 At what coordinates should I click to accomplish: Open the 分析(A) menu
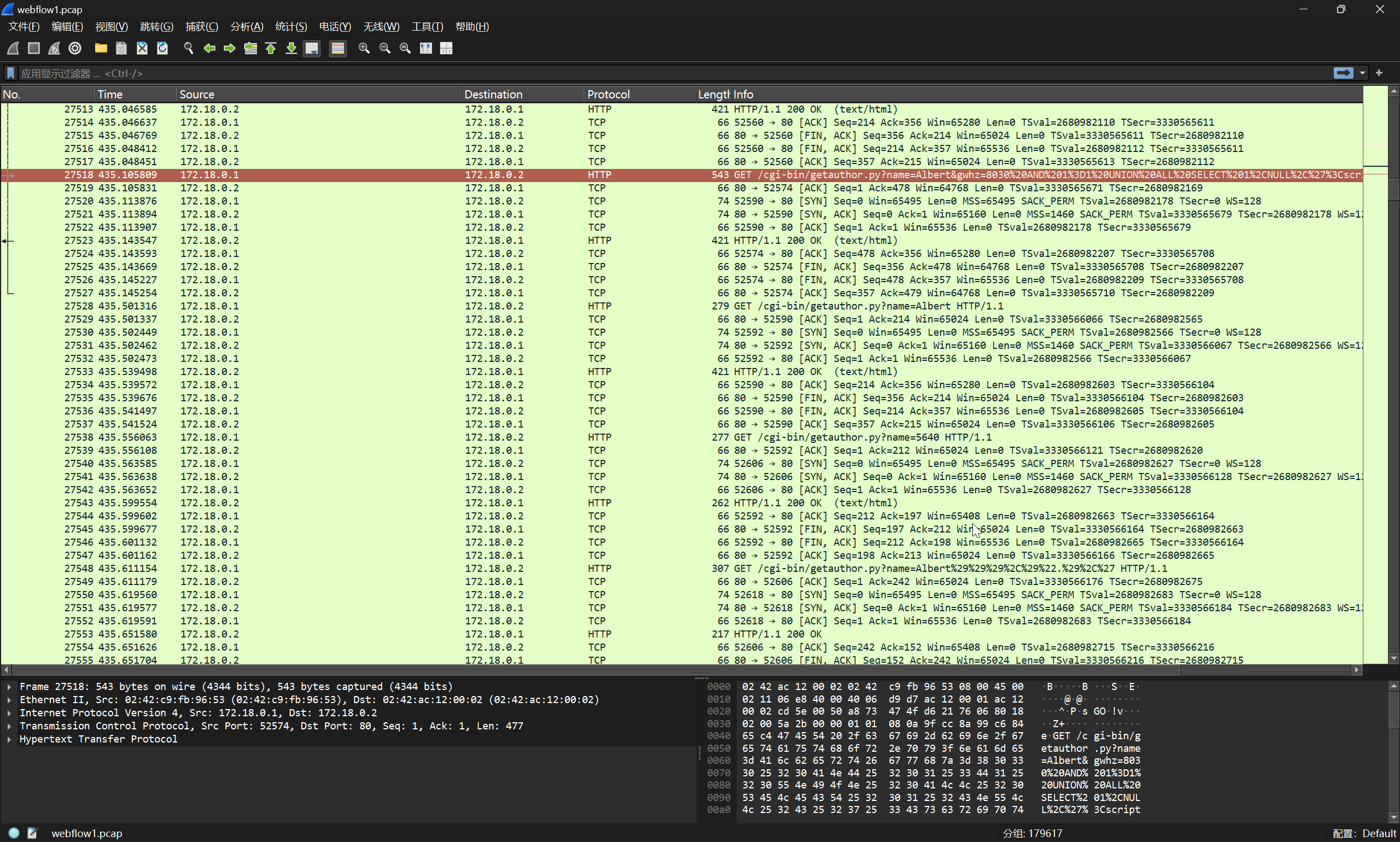click(247, 27)
